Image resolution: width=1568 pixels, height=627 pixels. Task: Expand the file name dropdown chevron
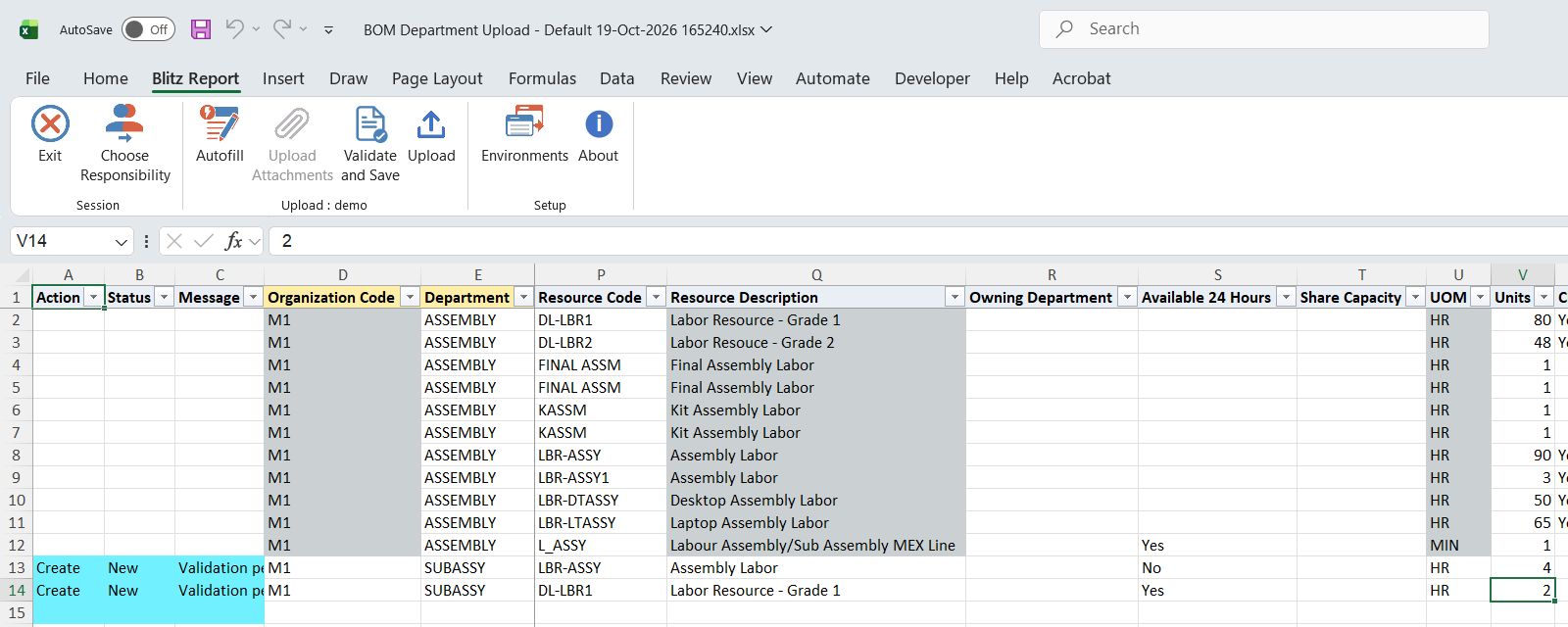tap(766, 29)
